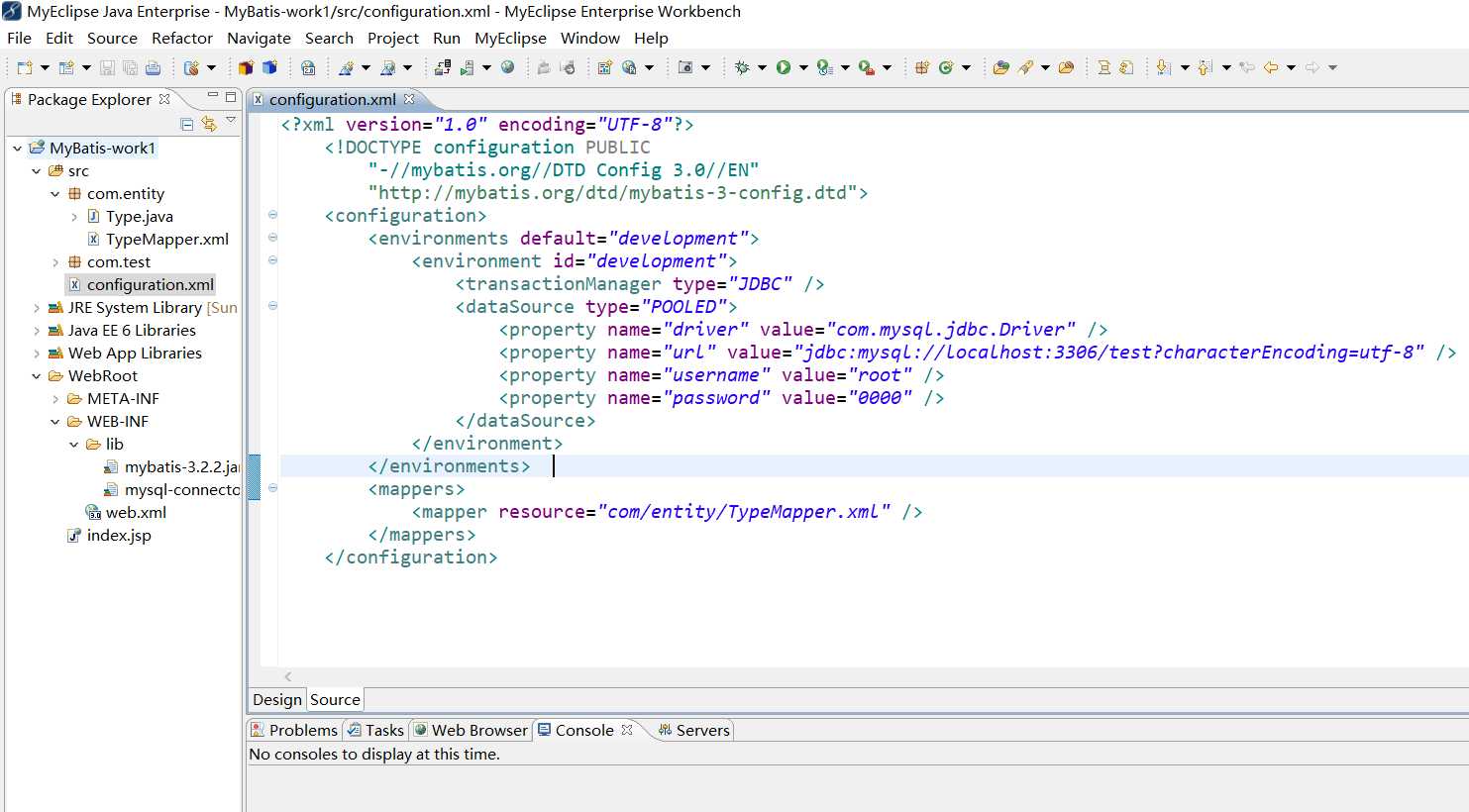The width and height of the screenshot is (1469, 812).
Task: Toggle Link with Editor in Package Explorer
Action: [x=208, y=124]
